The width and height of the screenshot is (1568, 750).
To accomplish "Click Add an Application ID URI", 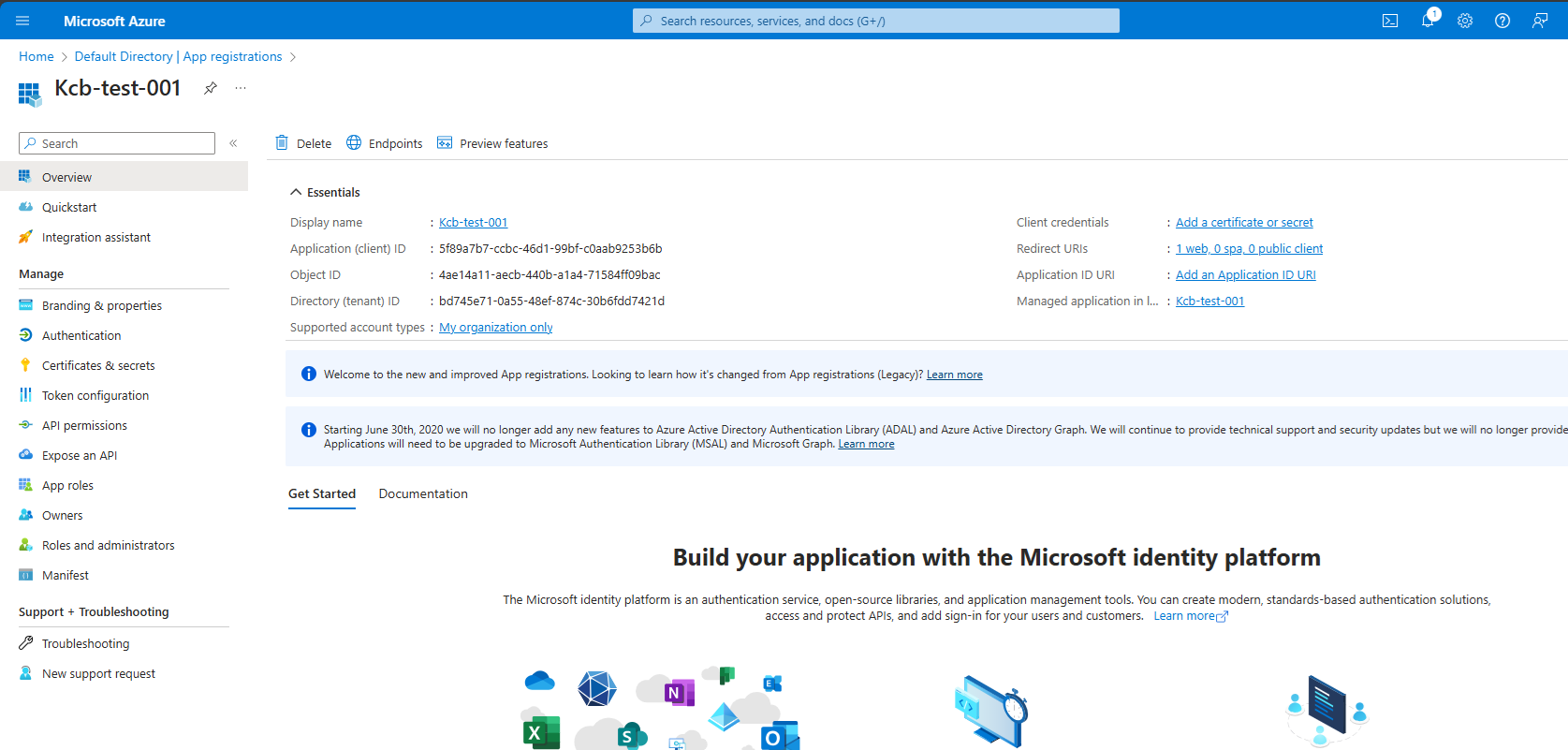I will (x=1245, y=274).
